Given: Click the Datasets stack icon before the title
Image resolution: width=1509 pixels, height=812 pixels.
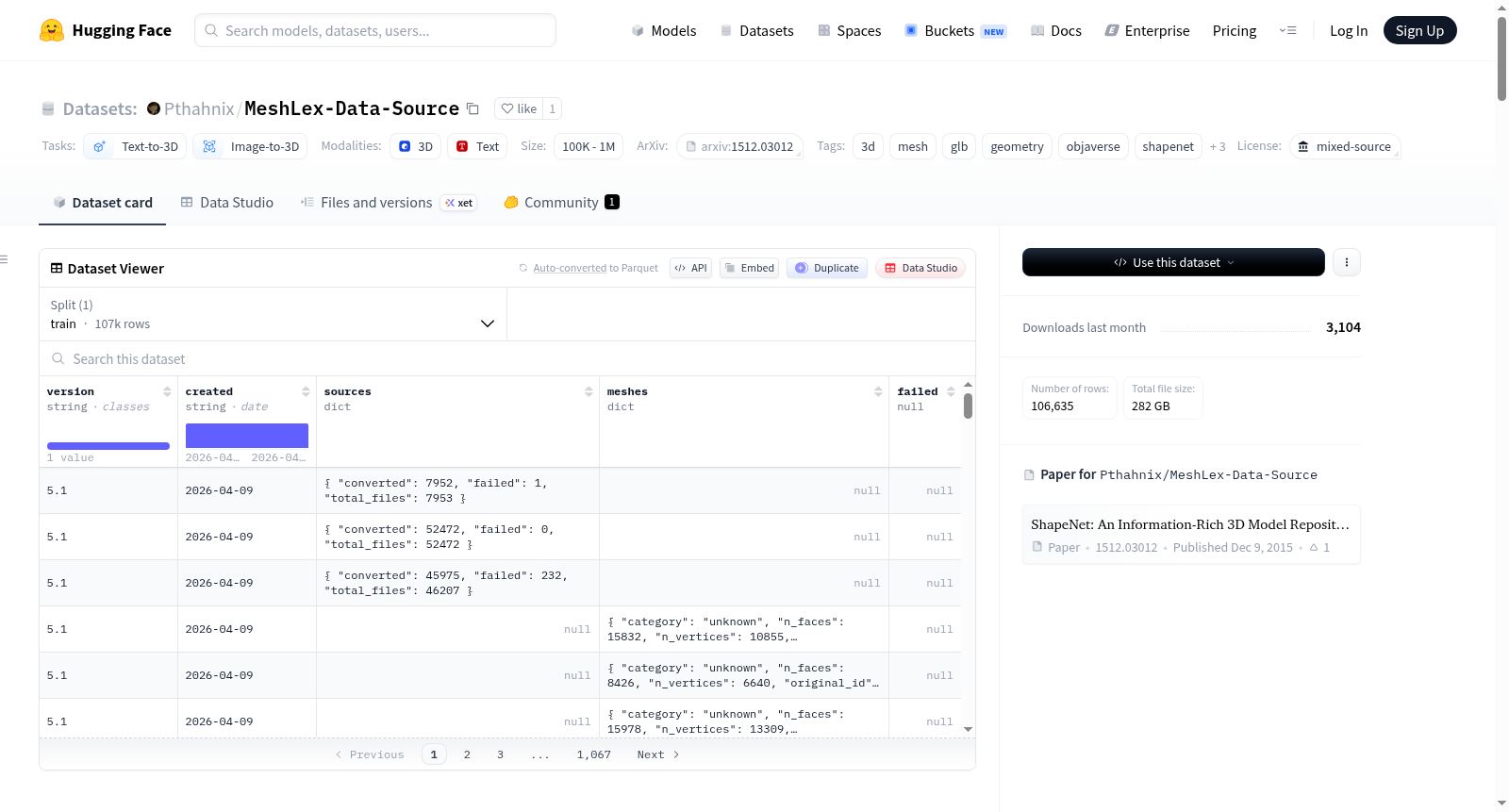Looking at the screenshot, I should click(x=48, y=108).
